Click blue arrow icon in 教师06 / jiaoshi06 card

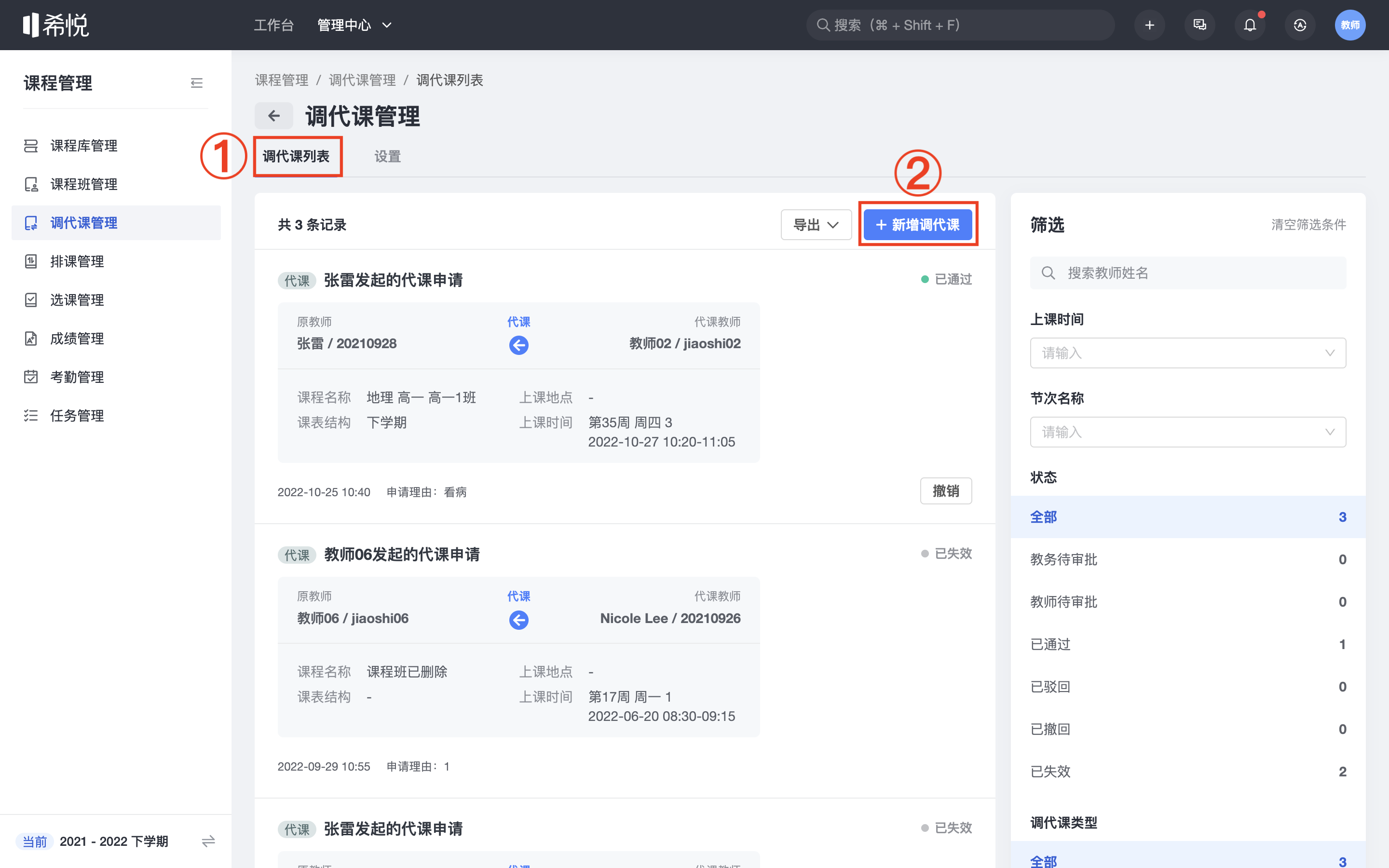pyautogui.click(x=518, y=620)
